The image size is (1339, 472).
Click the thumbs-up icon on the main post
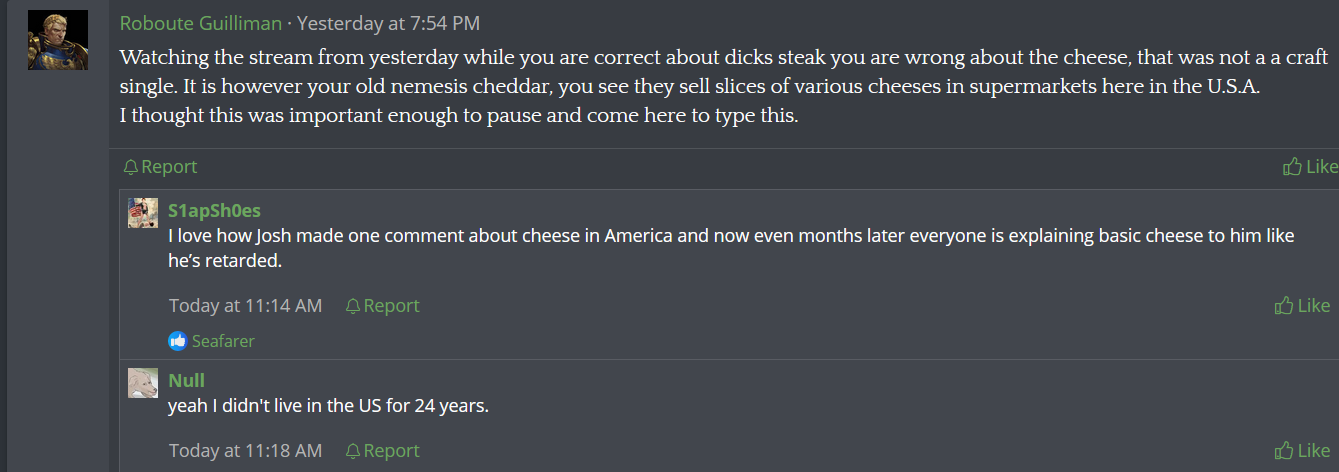[1292, 167]
